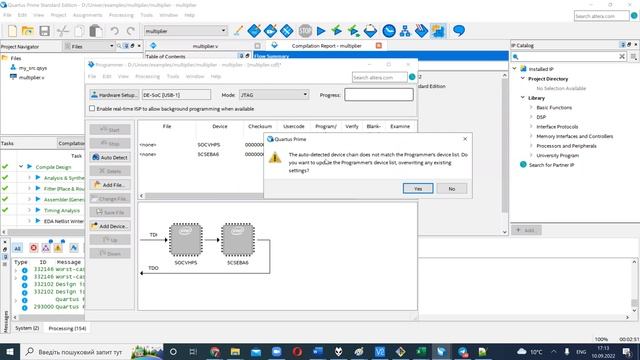Click the round blue timing analyzer icon
Viewport: 640px width, 360px height.
click(x=389, y=31)
